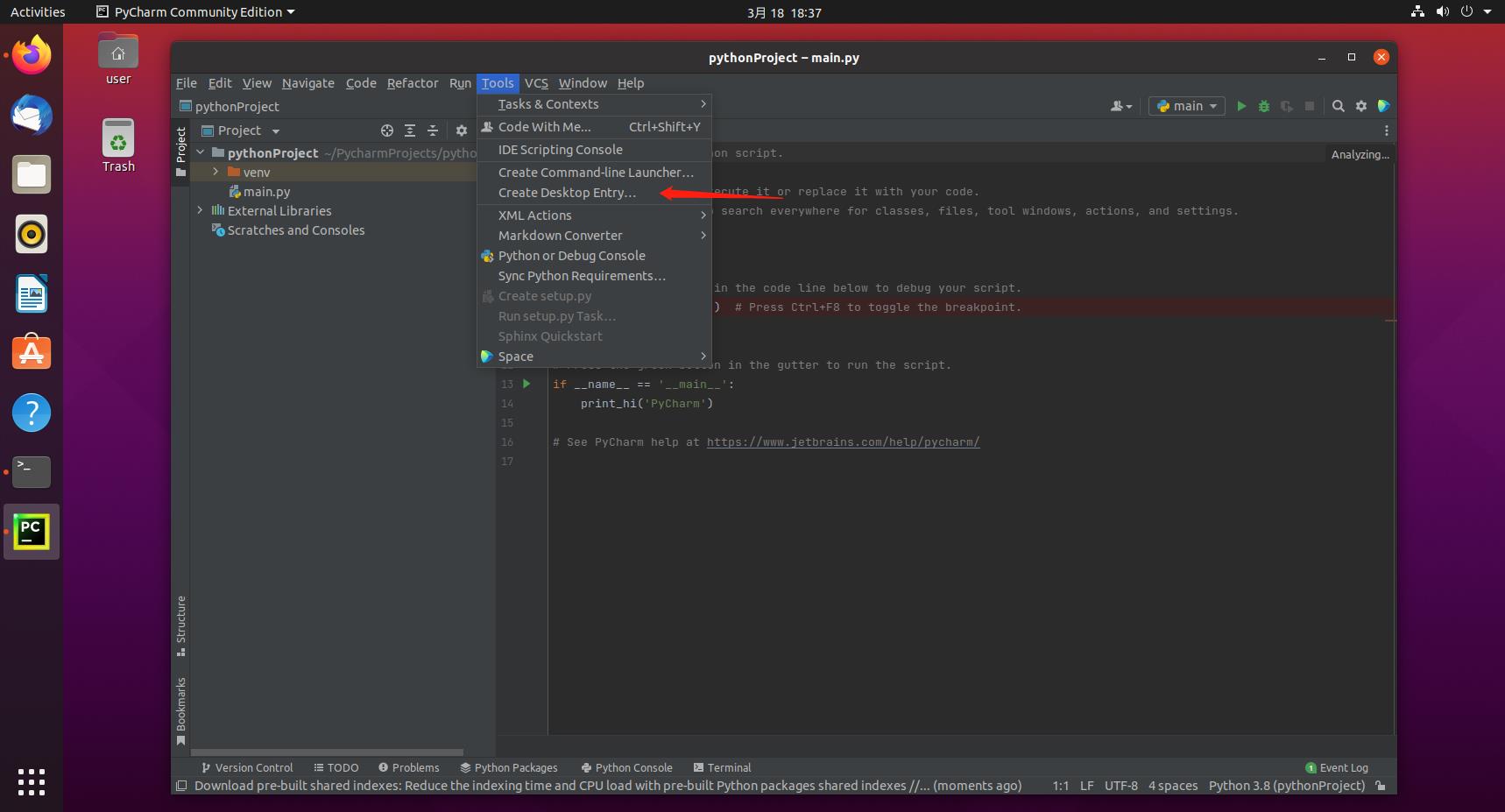Image resolution: width=1505 pixels, height=812 pixels.
Task: Click the Stop icon in the toolbar
Action: pos(1309,106)
